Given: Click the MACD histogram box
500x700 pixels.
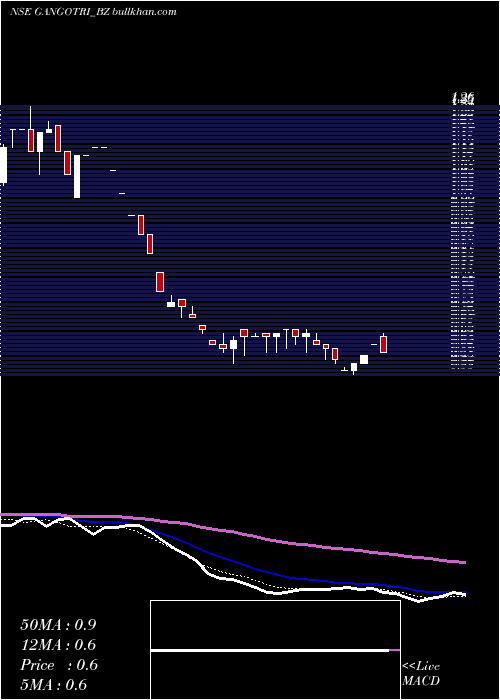Looking at the screenshot, I should point(275,650).
